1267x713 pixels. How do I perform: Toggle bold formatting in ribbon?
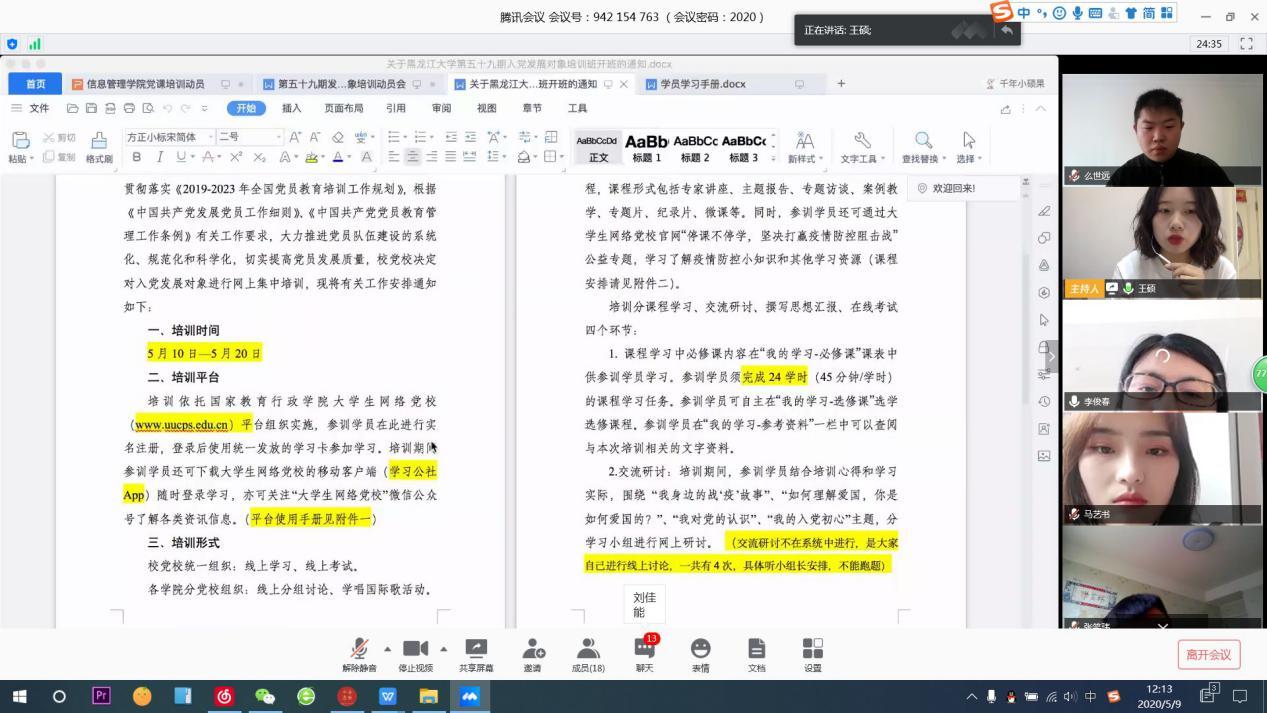click(137, 157)
